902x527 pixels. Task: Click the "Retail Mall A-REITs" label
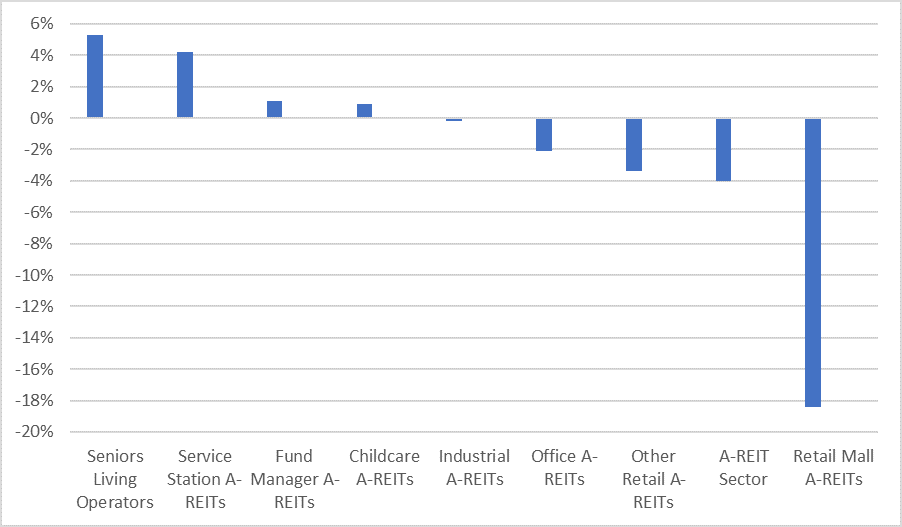point(833,467)
